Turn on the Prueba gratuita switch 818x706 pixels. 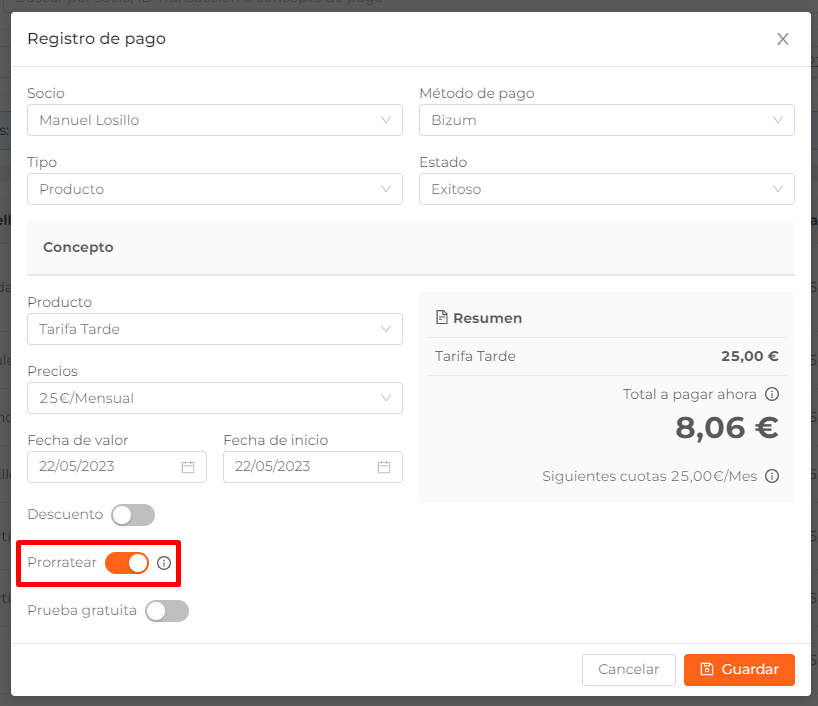pyautogui.click(x=167, y=611)
